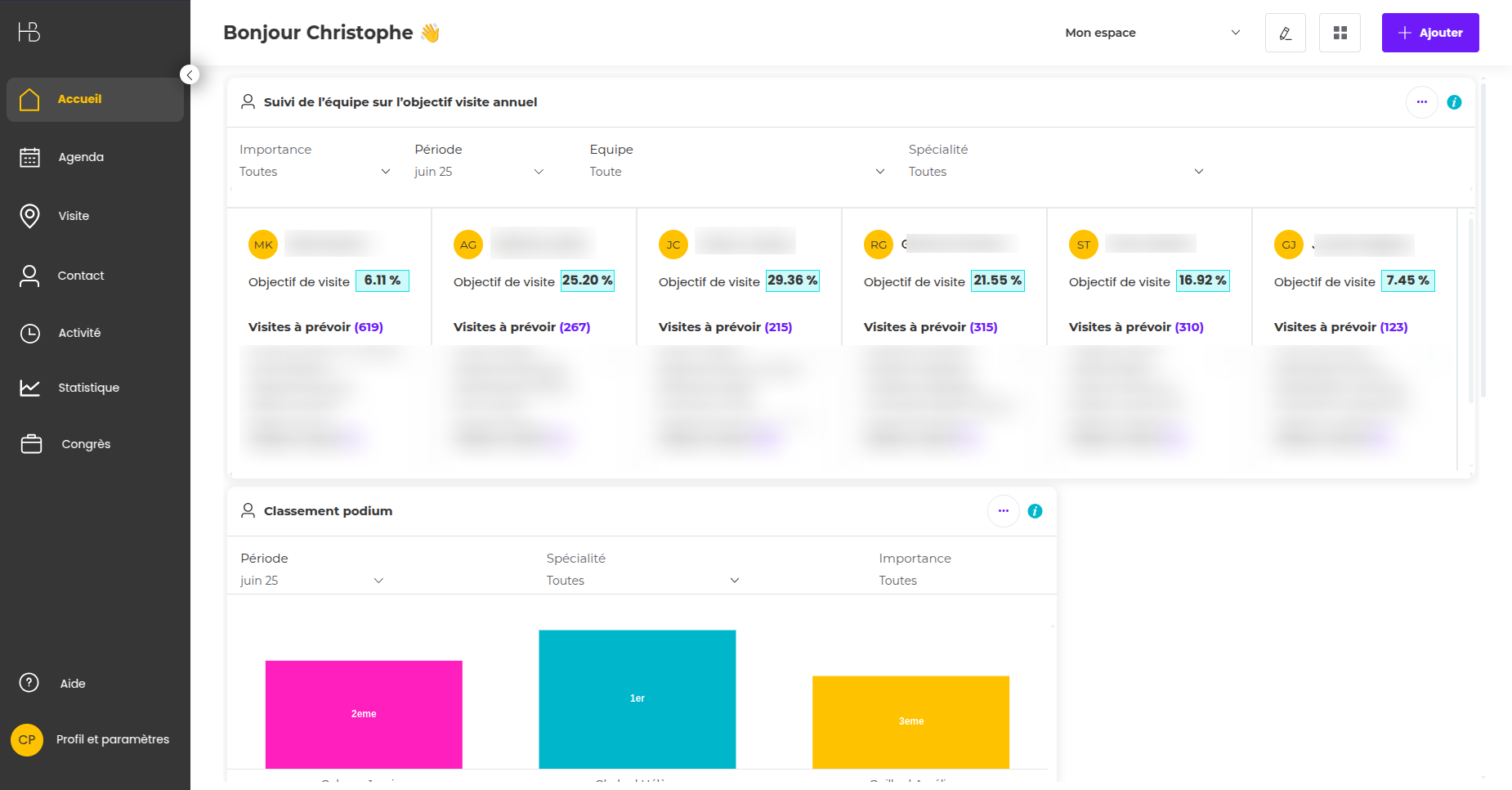Open the options menu of Suivi de l'équipe widget

pyautogui.click(x=1422, y=102)
